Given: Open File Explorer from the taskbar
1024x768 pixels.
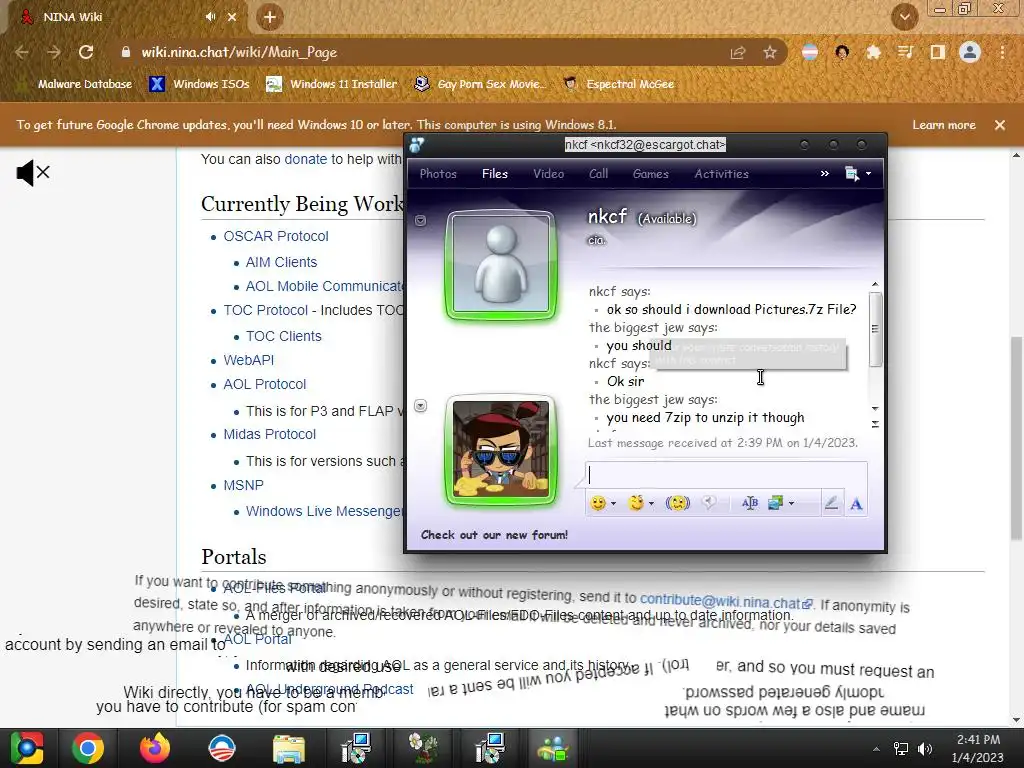Looking at the screenshot, I should 289,748.
